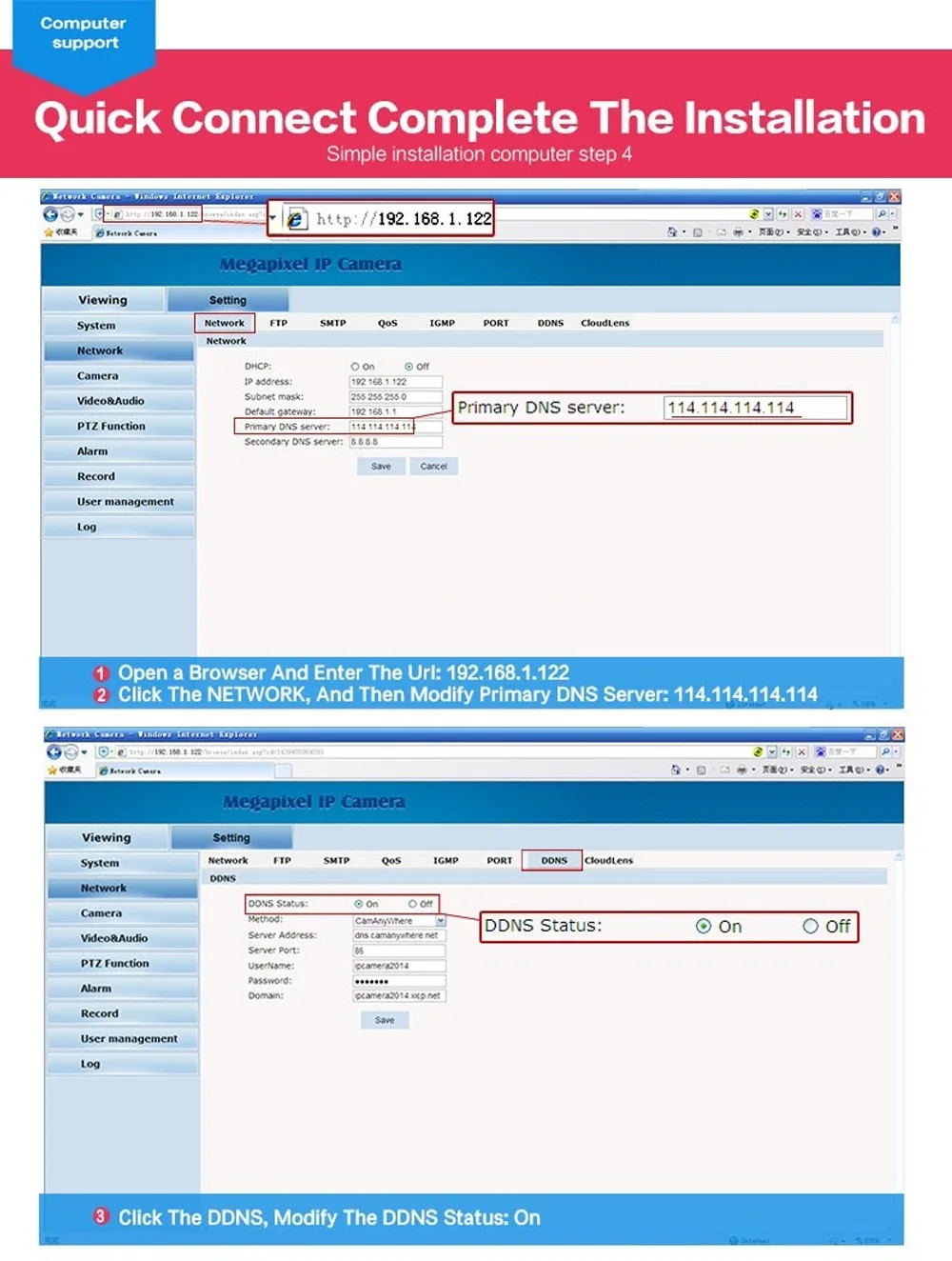Click the search magnifier in the Network settings browser
This screenshot has width=952, height=1261.
[883, 214]
